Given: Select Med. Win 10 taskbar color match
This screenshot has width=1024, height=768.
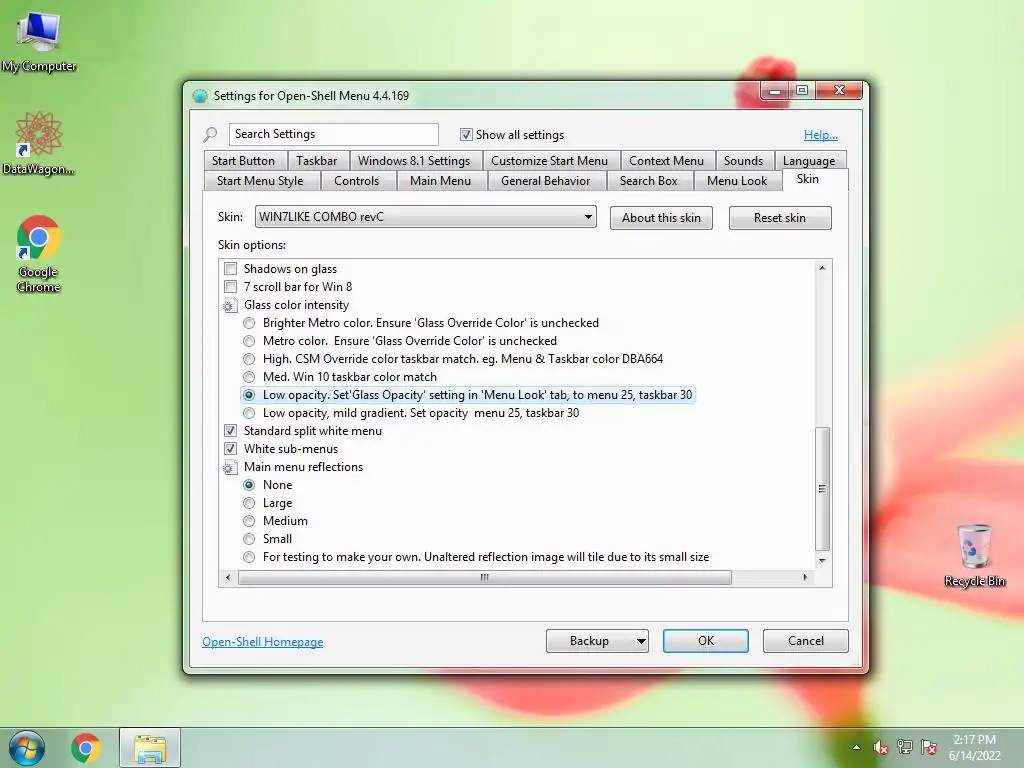Looking at the screenshot, I should 249,377.
